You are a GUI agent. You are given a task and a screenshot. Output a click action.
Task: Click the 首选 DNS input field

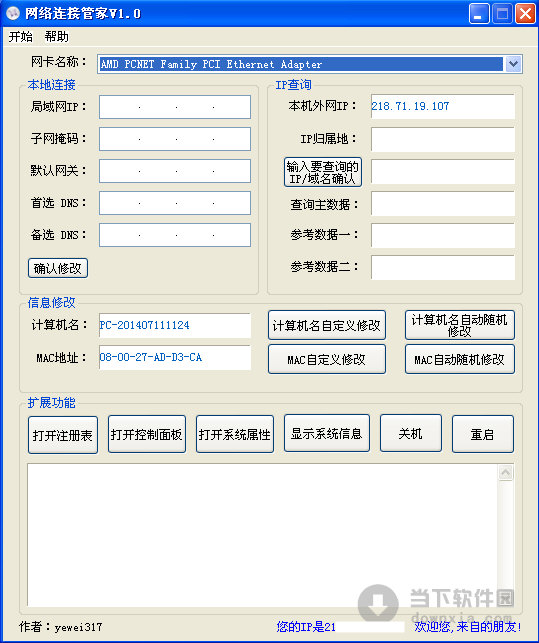pos(175,203)
